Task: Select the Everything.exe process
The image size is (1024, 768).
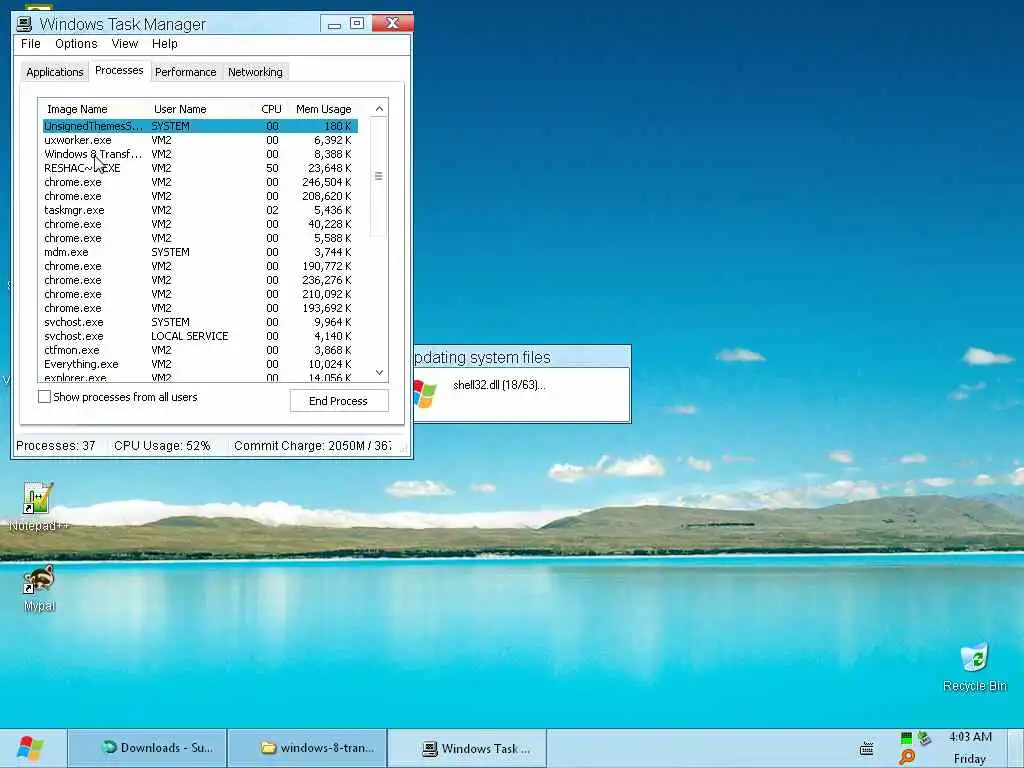Action: [x=200, y=364]
